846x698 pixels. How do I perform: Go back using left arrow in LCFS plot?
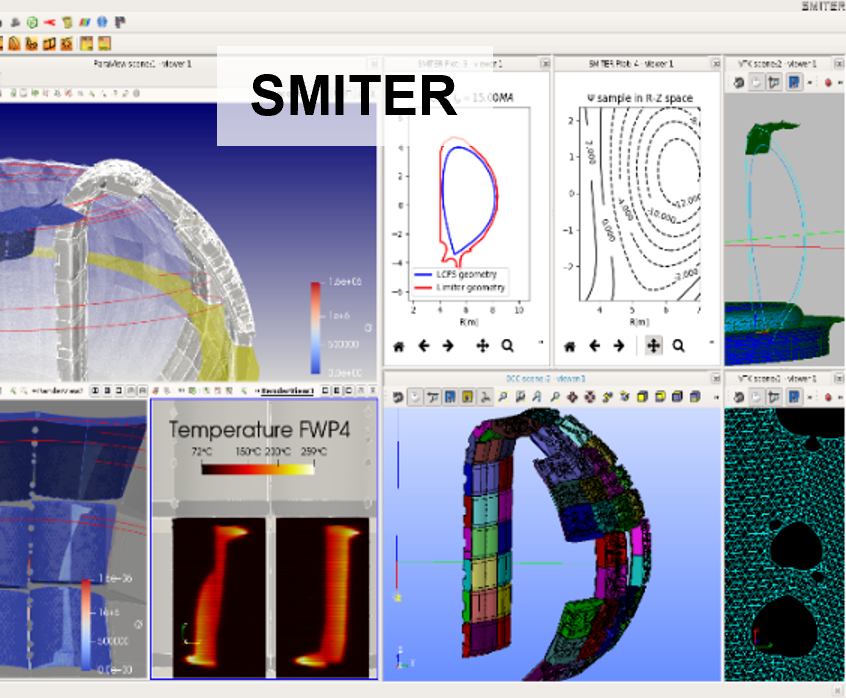pyautogui.click(x=423, y=346)
